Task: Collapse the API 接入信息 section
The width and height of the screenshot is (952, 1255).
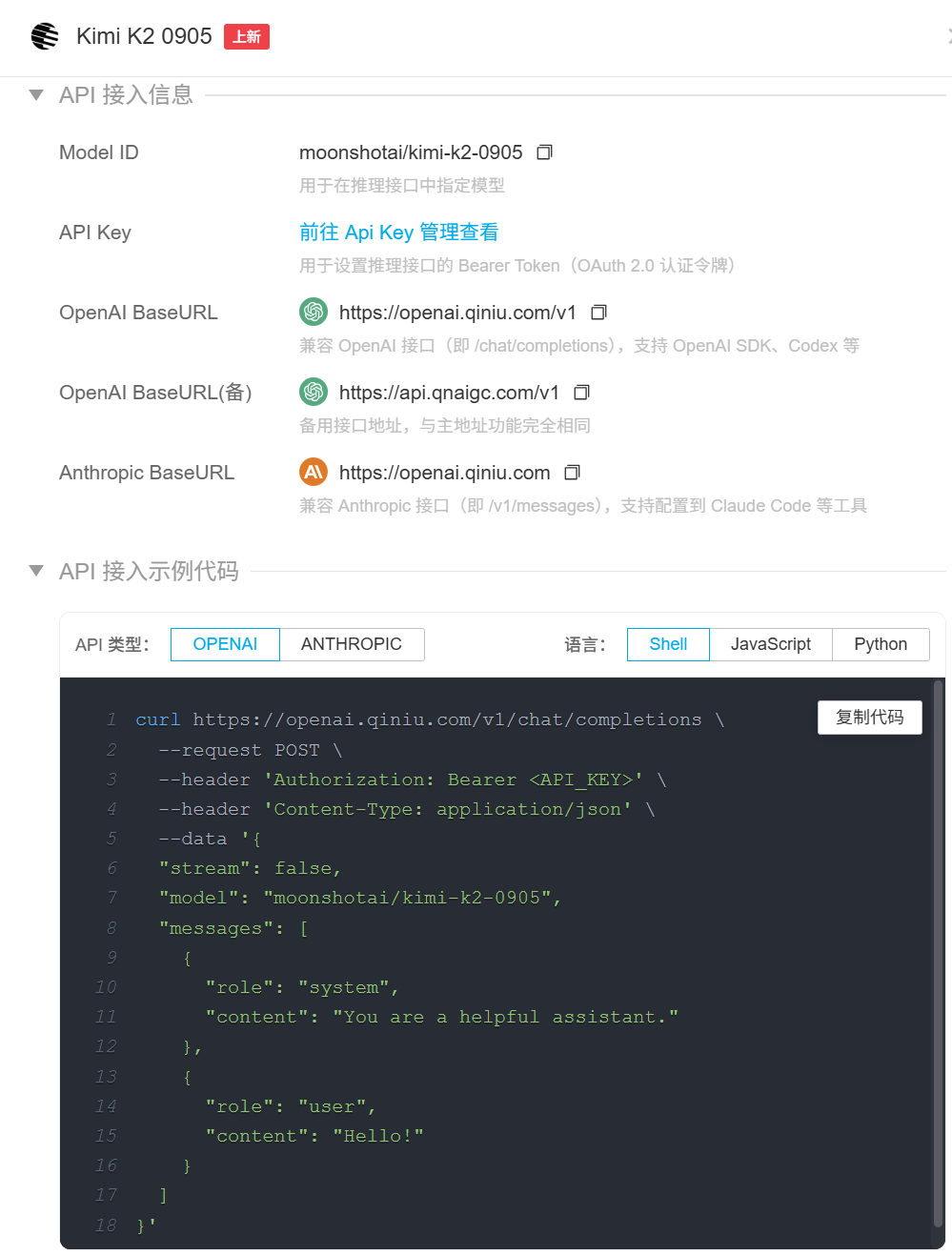Action: pos(36,95)
